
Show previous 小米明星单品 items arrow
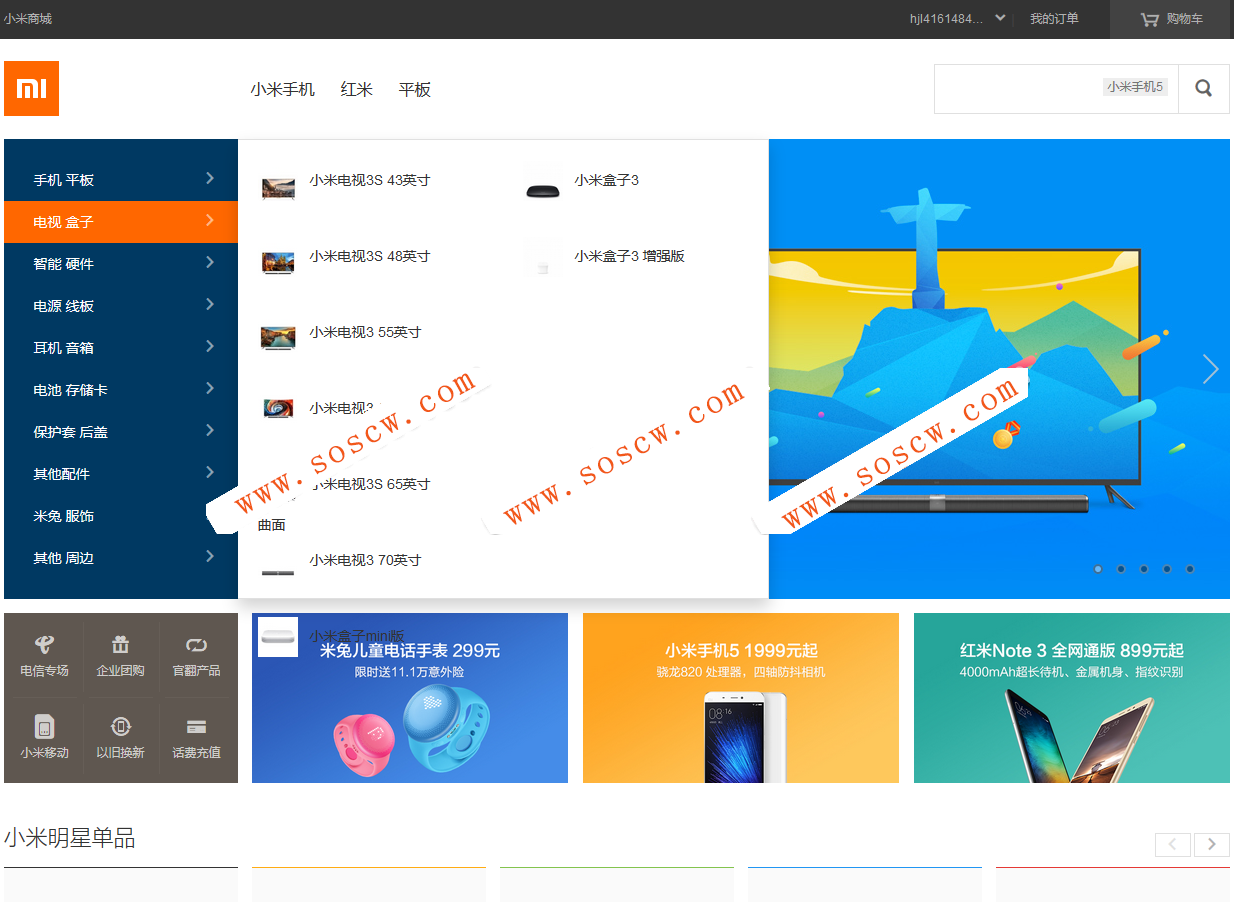[1173, 844]
